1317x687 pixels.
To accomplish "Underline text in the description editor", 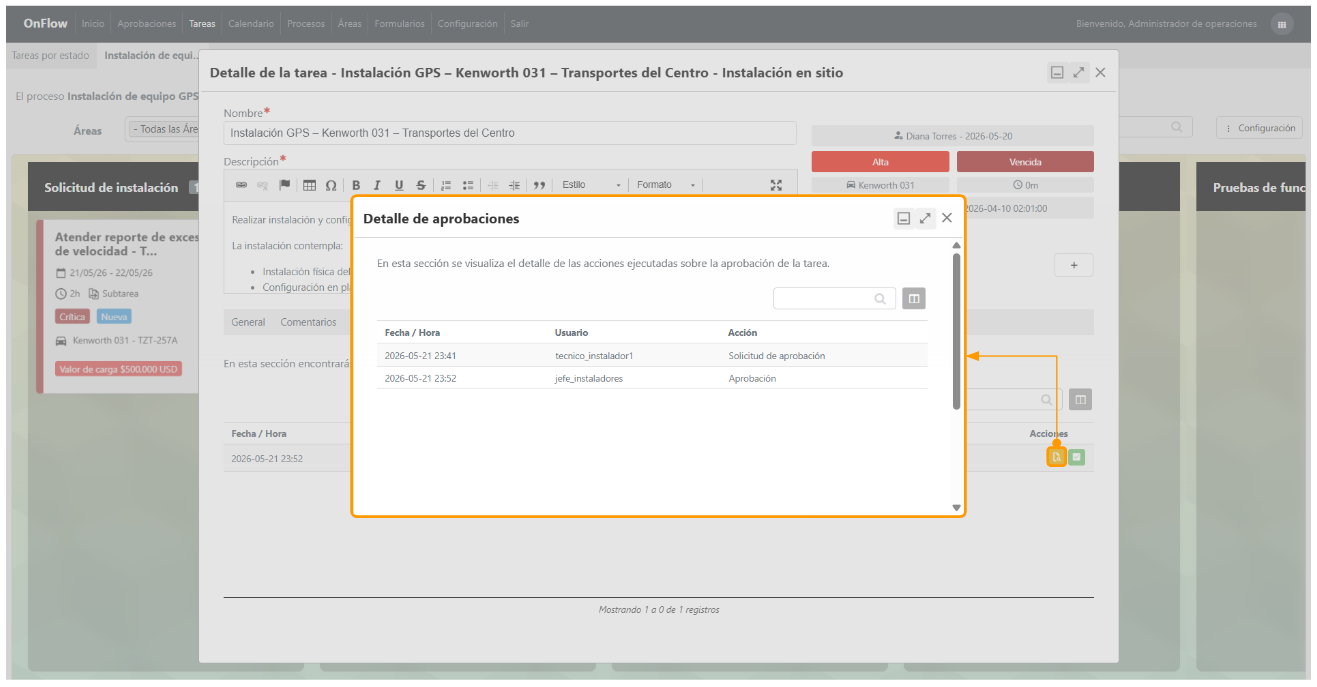I will (399, 185).
